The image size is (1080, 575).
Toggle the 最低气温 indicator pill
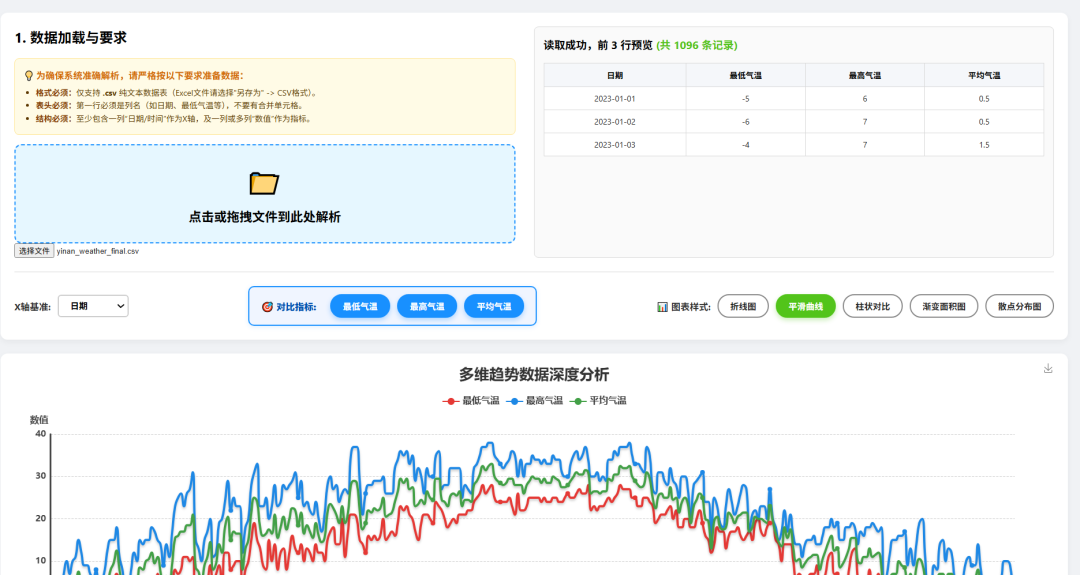click(x=360, y=306)
